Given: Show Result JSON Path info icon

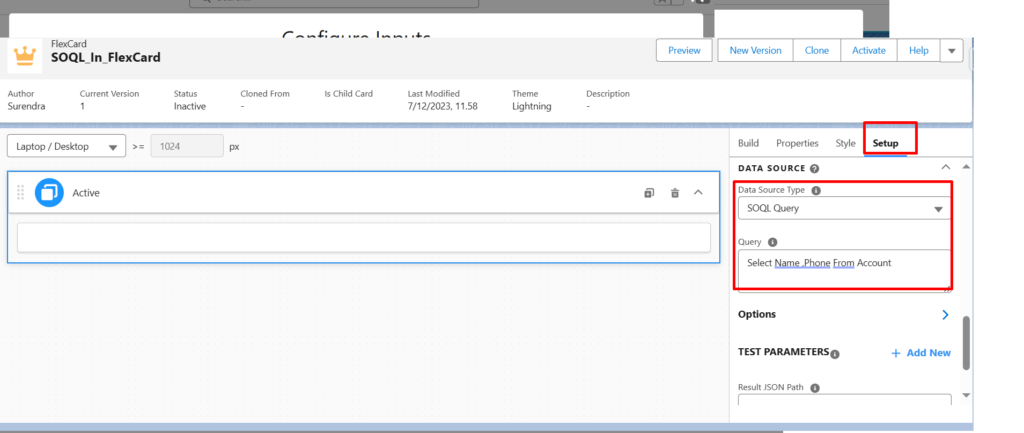Looking at the screenshot, I should [815, 387].
